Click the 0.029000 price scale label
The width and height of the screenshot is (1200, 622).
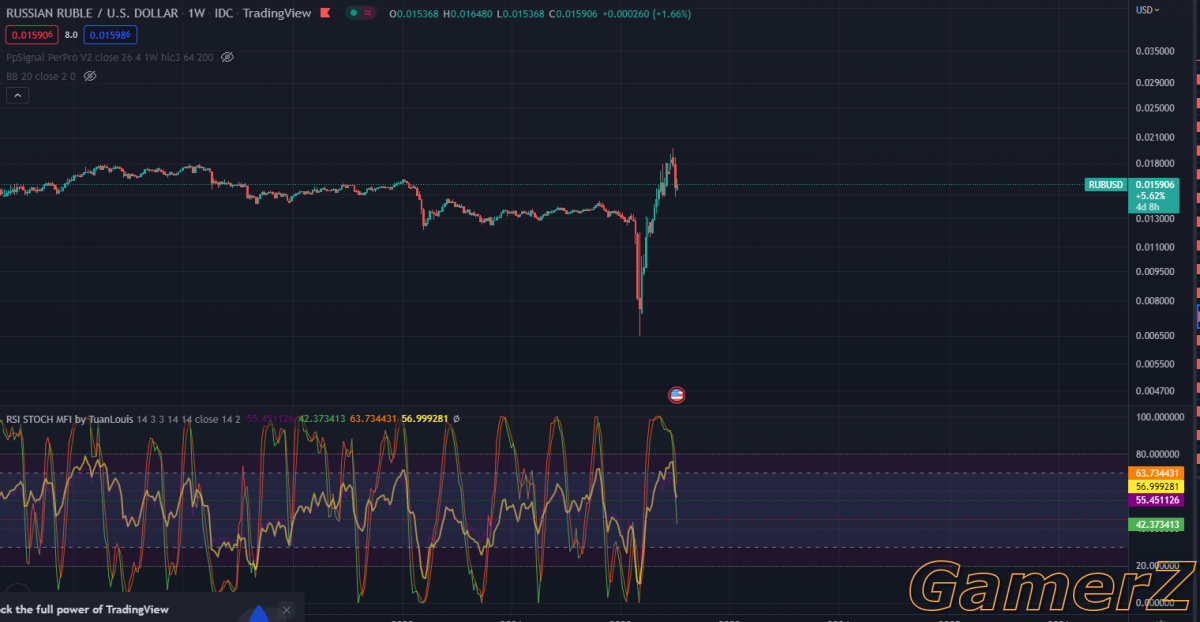pyautogui.click(x=1155, y=81)
